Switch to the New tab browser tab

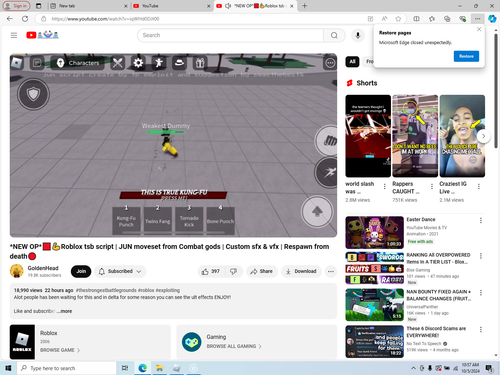(x=87, y=6)
